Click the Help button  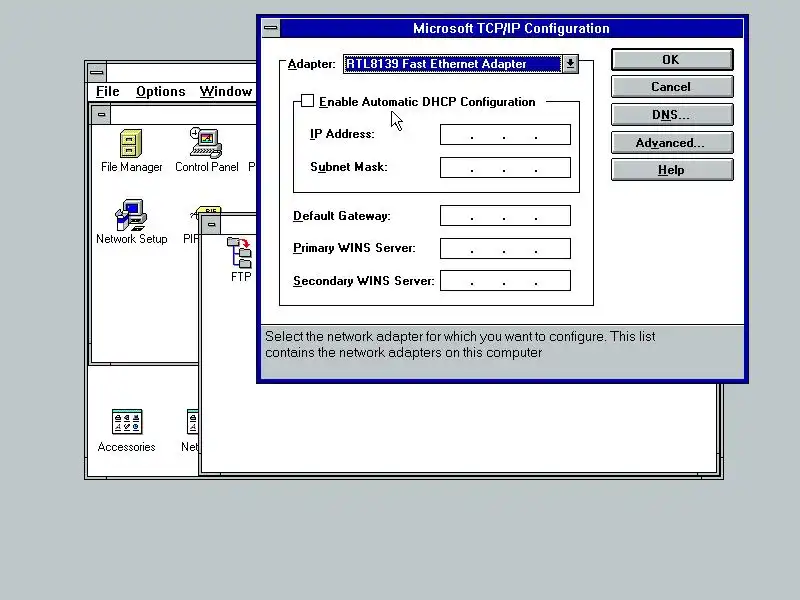pos(672,170)
